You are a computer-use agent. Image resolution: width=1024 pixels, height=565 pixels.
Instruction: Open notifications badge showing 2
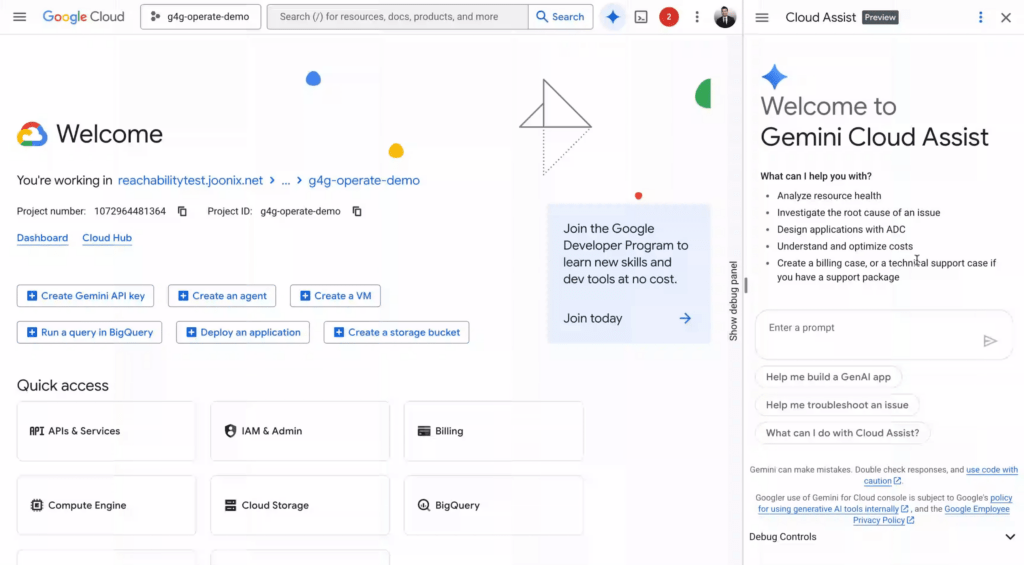coord(669,17)
